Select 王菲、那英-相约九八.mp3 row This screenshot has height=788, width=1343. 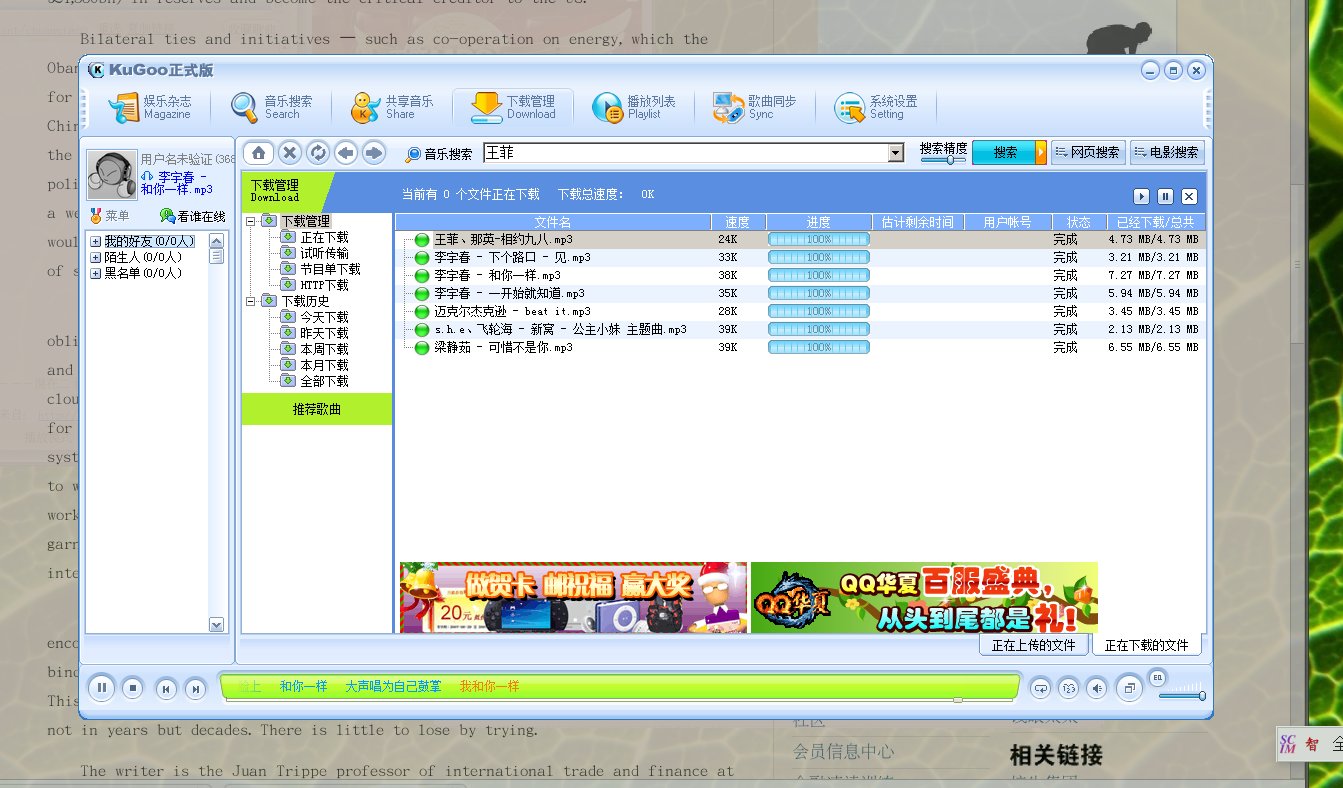tap(800, 240)
